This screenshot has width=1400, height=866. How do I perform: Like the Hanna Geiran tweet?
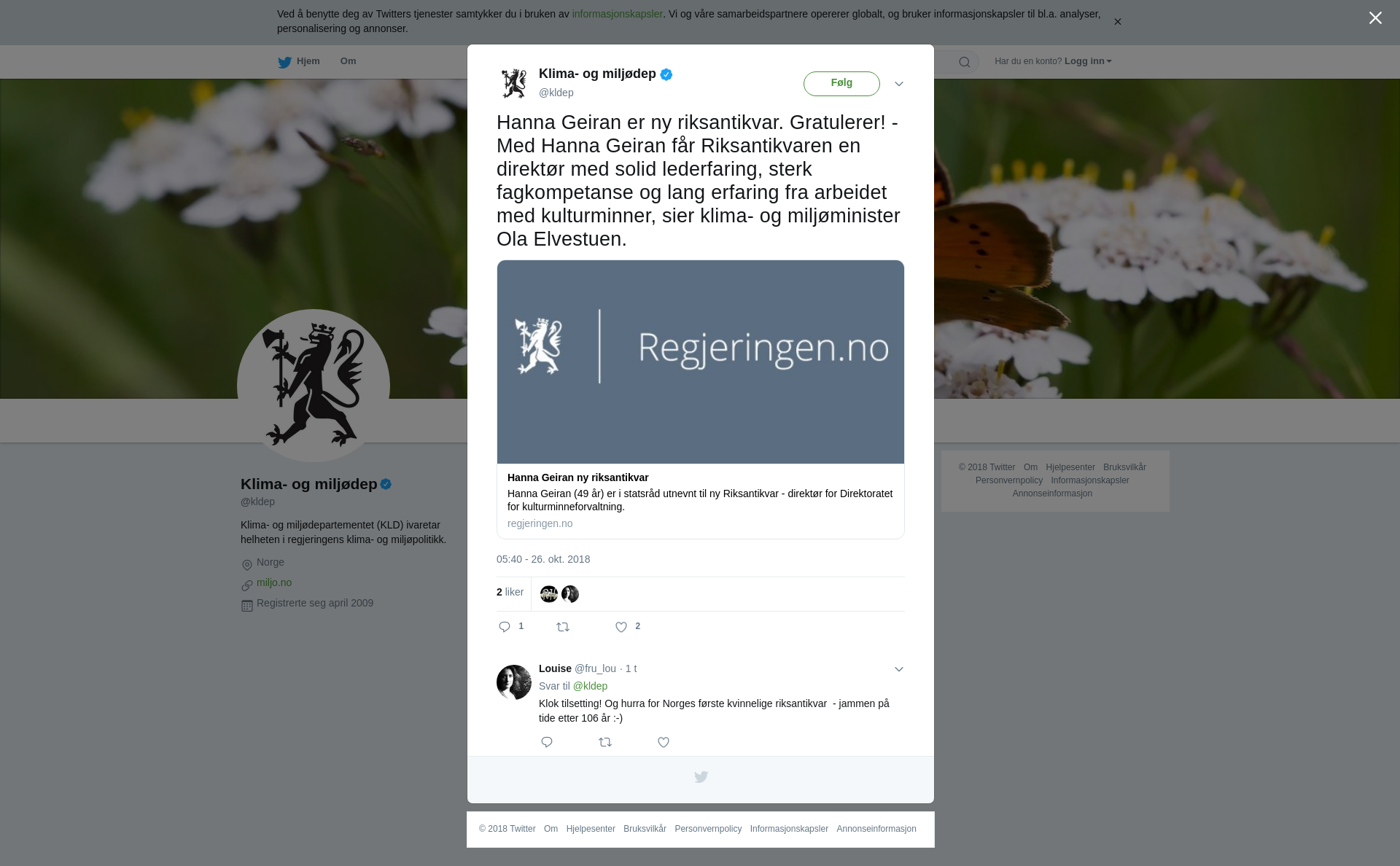click(621, 627)
